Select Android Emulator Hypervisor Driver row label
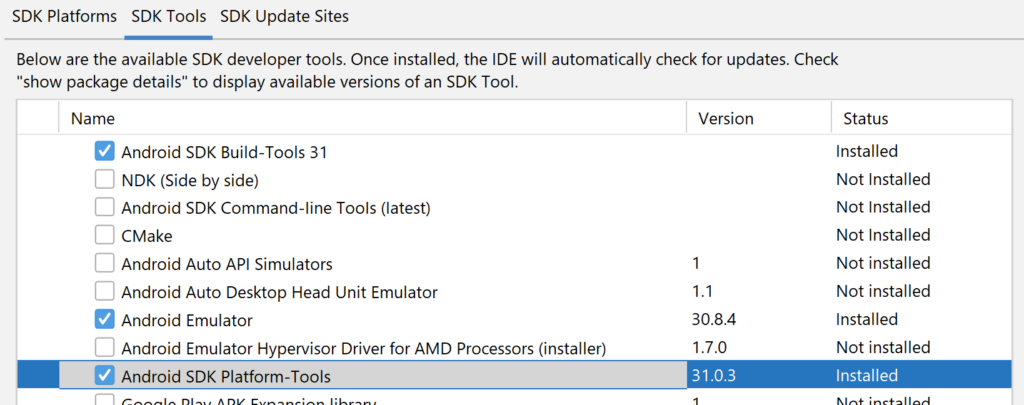 pos(364,349)
